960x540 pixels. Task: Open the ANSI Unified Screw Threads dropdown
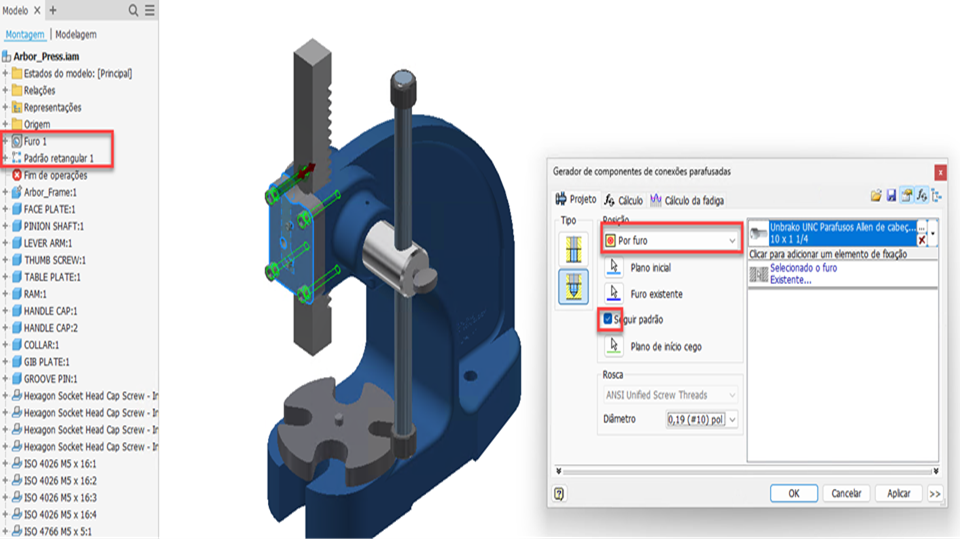670,395
